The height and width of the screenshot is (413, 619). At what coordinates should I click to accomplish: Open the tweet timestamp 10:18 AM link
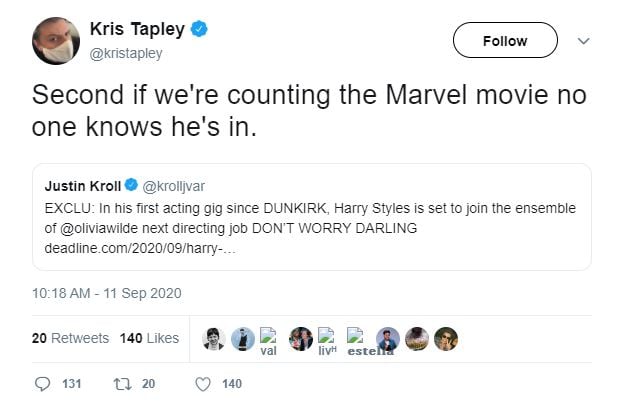coord(106,293)
